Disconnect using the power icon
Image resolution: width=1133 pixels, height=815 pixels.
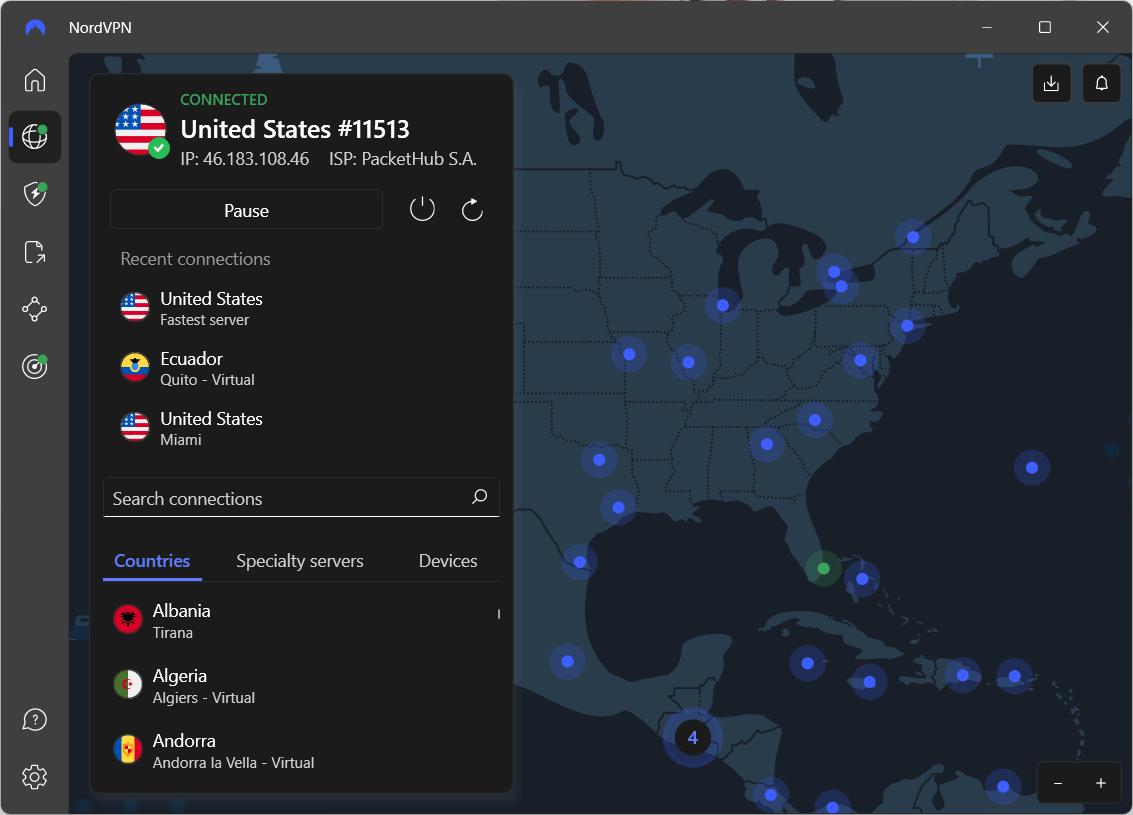(422, 210)
